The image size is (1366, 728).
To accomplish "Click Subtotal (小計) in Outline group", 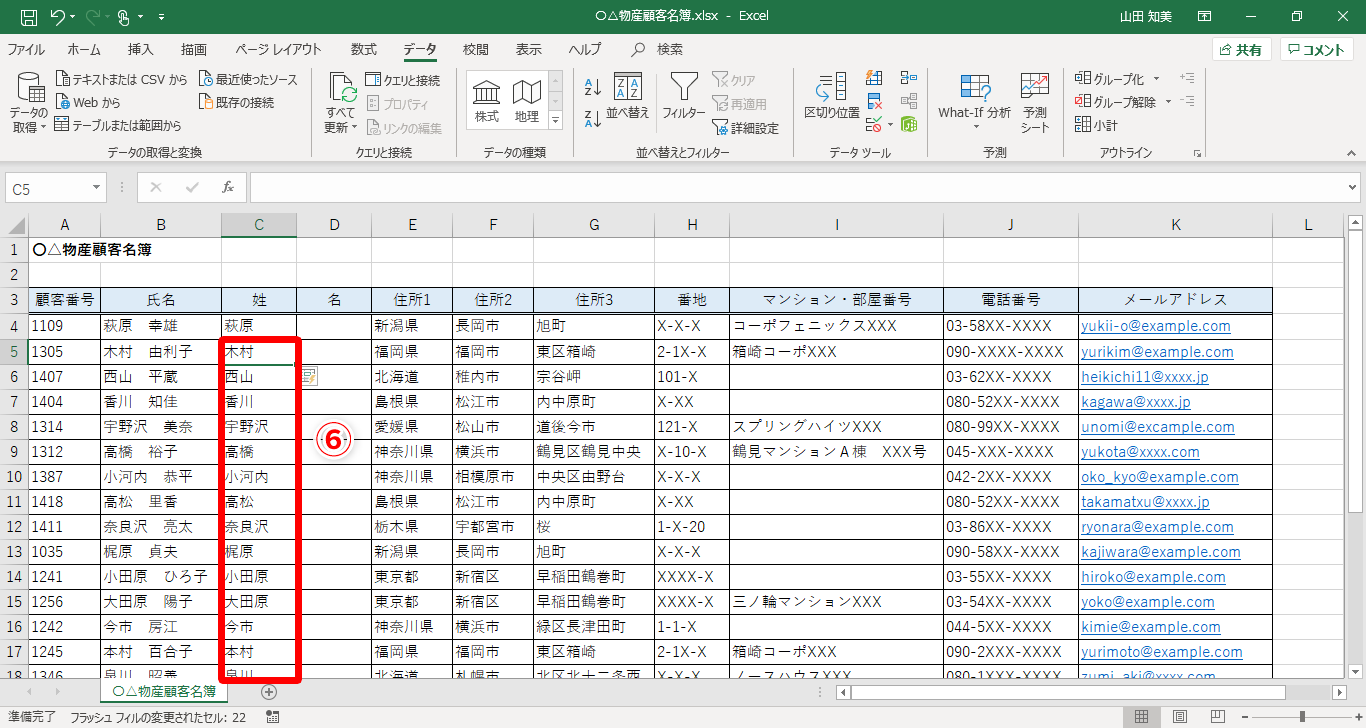I will [x=1096, y=125].
